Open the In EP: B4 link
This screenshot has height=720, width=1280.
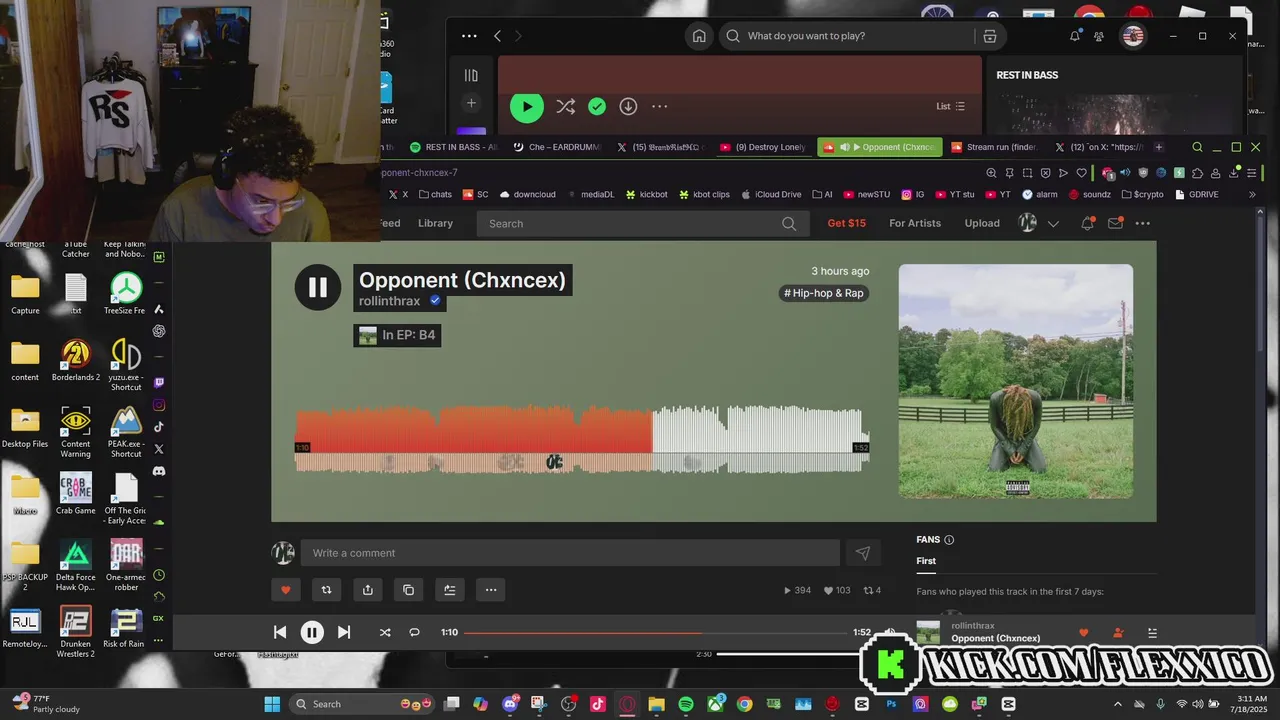pyautogui.click(x=397, y=335)
